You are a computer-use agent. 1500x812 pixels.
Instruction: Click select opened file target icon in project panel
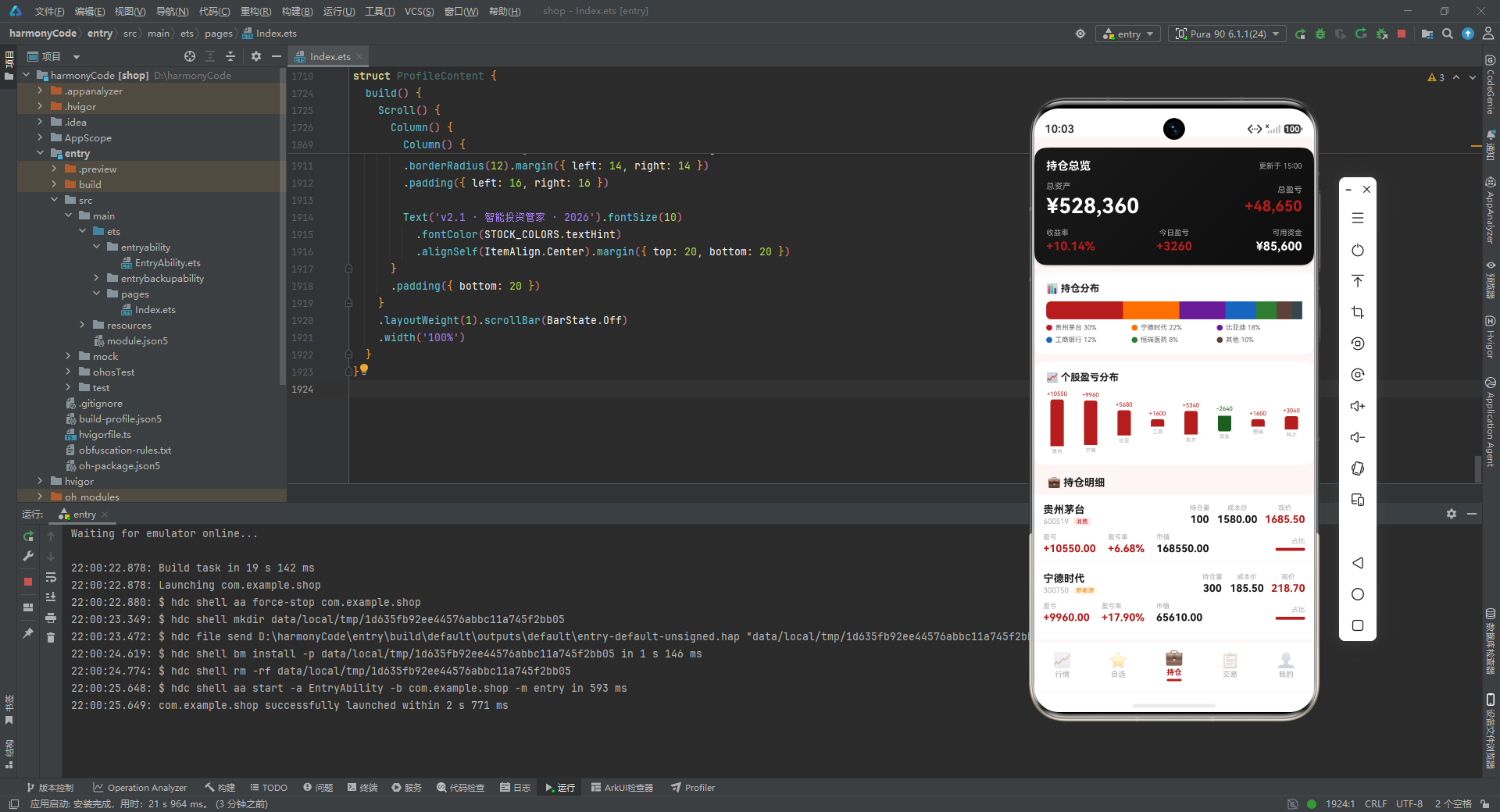(190, 56)
